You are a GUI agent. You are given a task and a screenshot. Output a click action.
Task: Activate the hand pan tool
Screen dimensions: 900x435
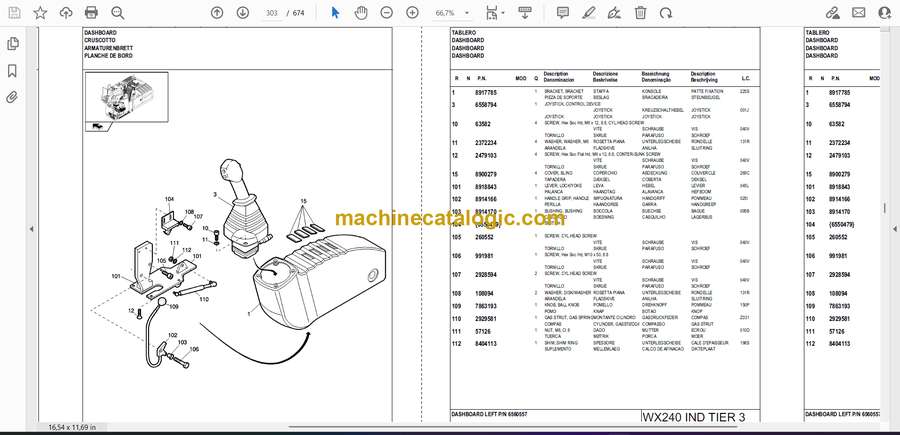[360, 13]
